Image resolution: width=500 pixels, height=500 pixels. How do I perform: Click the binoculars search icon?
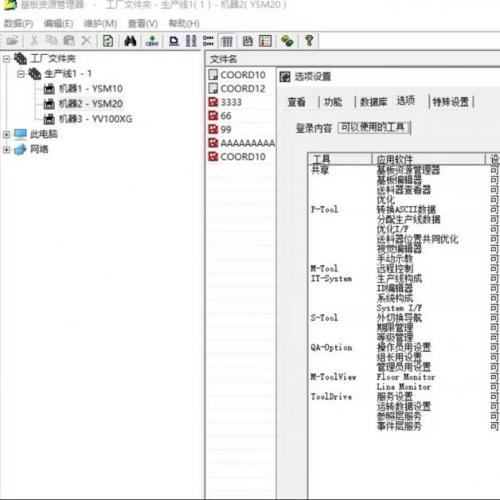tap(130, 41)
